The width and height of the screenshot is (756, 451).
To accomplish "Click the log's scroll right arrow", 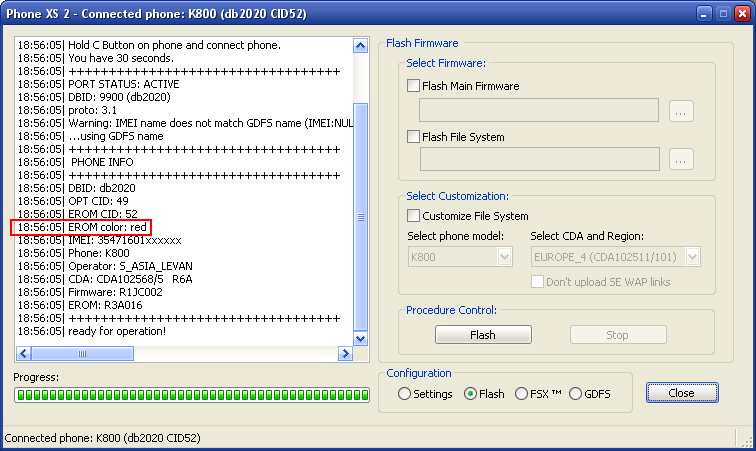I will [345, 354].
